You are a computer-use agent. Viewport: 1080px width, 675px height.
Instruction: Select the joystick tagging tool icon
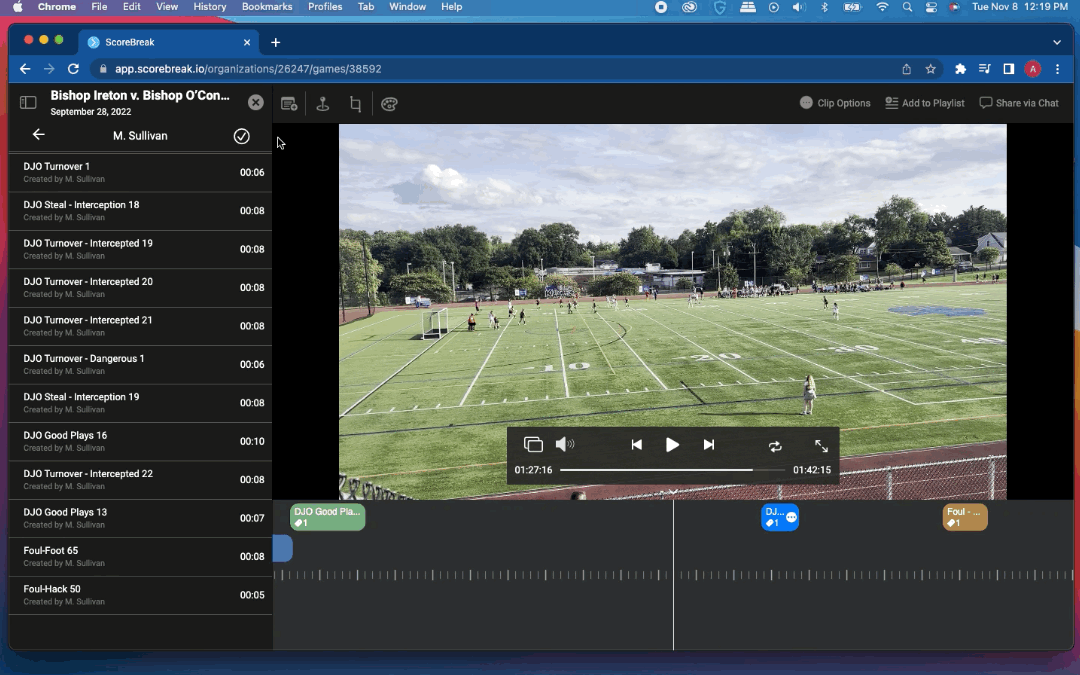point(322,104)
